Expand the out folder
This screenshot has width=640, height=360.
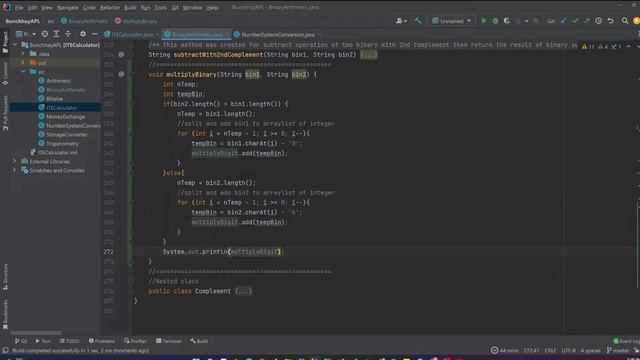tap(23, 63)
